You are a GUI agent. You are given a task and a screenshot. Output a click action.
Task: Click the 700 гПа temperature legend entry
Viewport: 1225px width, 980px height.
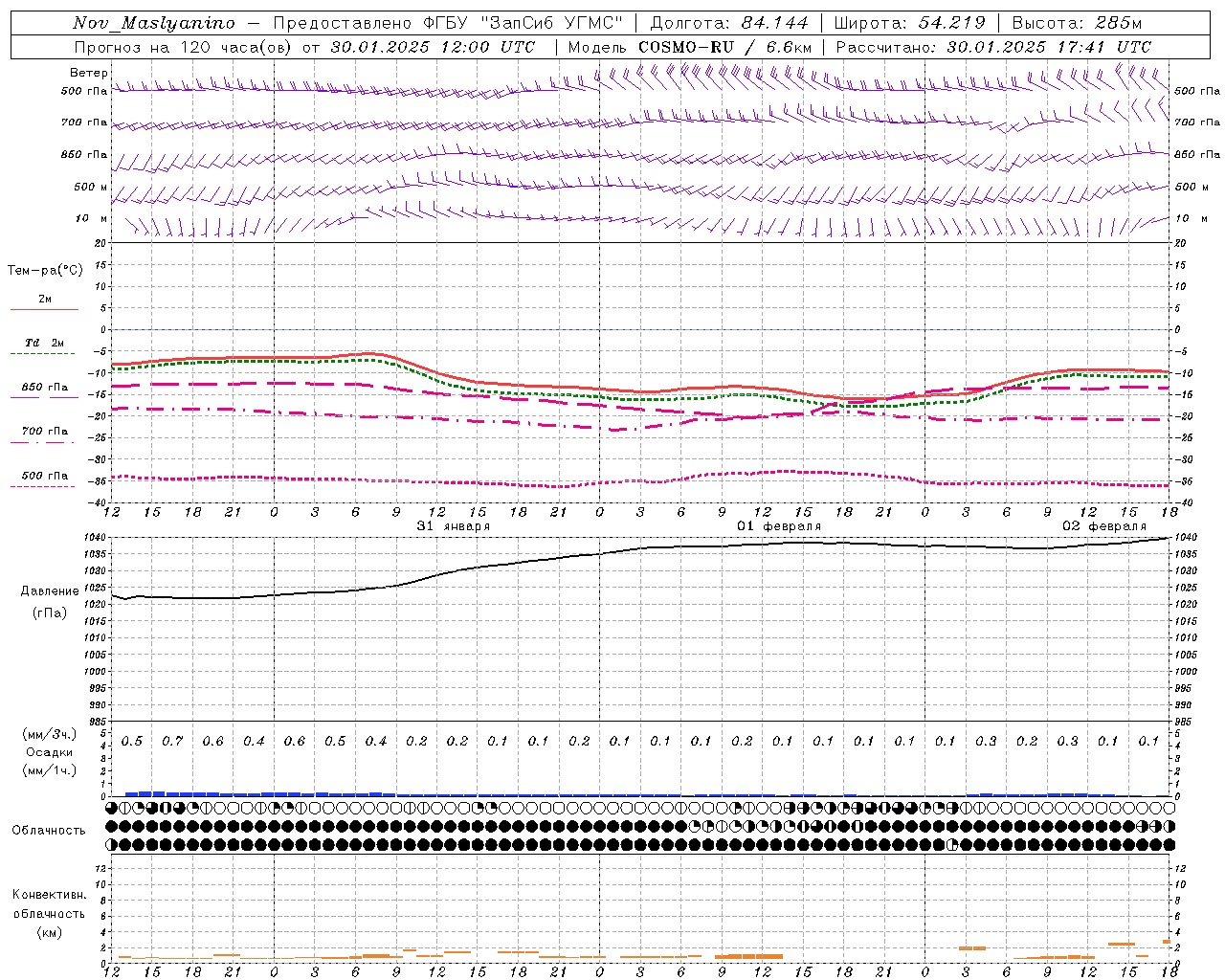(45, 432)
